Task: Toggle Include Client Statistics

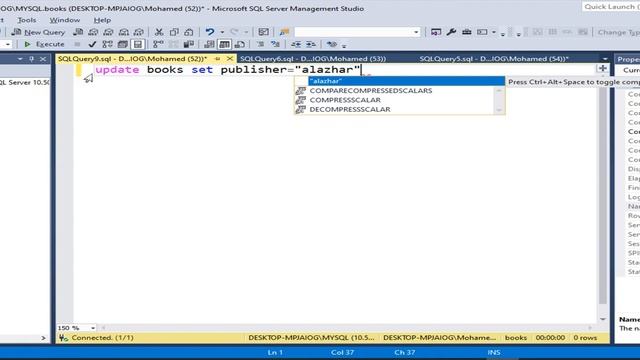Action: [189, 44]
